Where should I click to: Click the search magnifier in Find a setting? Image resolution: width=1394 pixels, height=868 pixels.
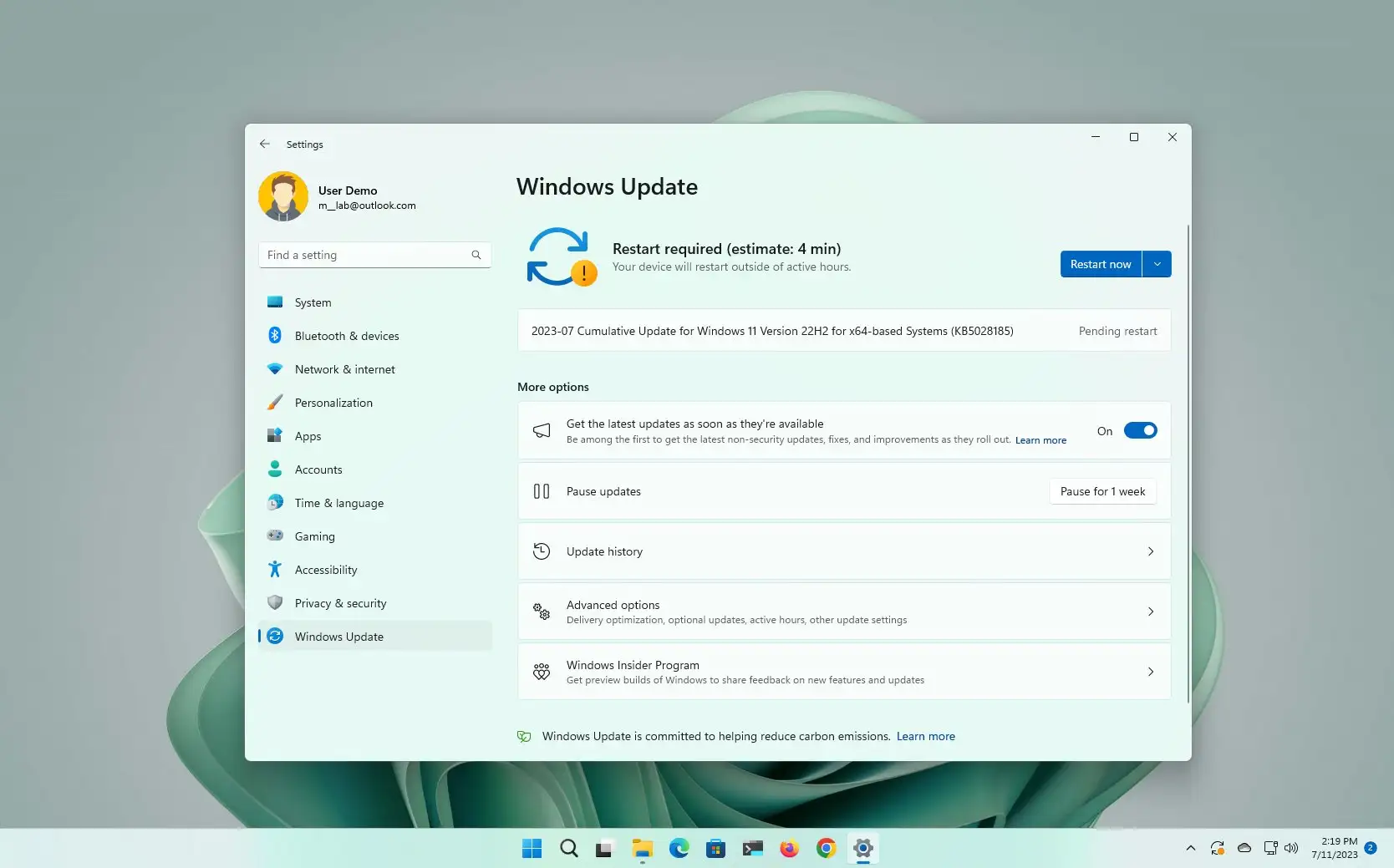(x=476, y=255)
